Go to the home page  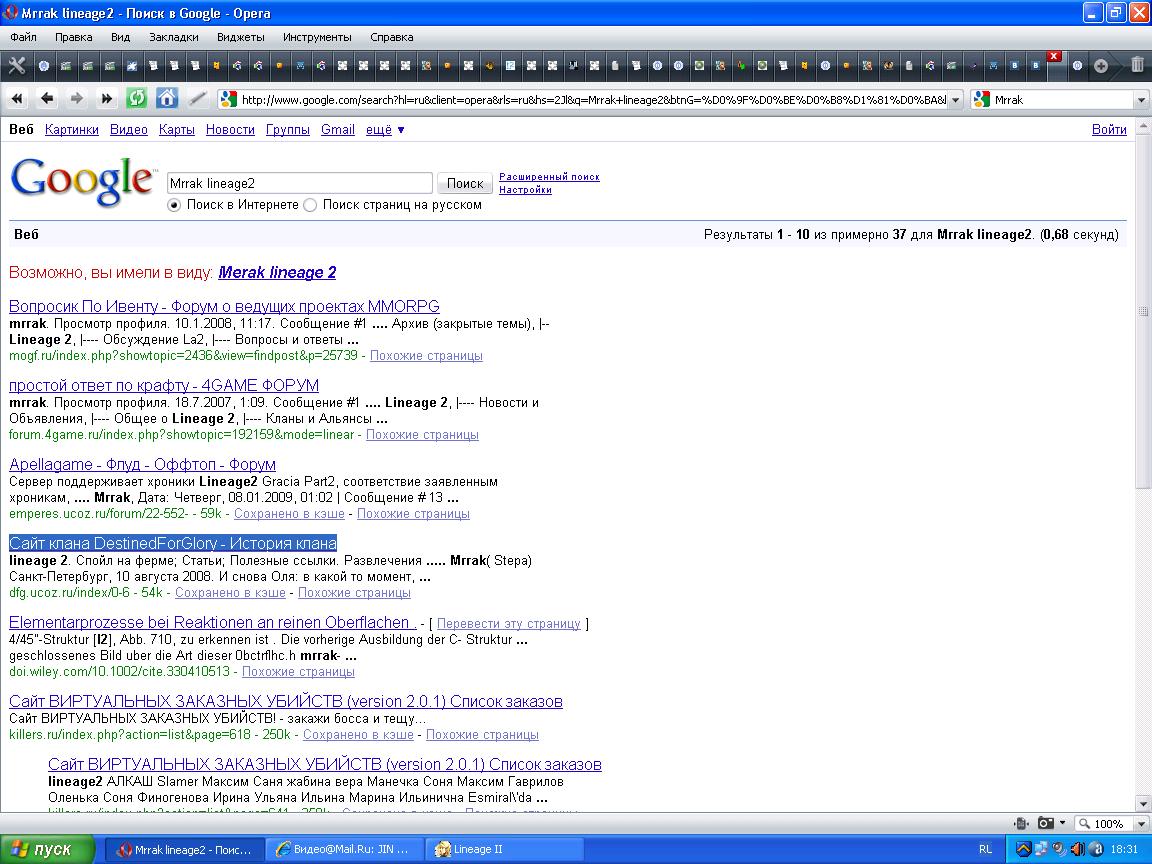coord(167,98)
